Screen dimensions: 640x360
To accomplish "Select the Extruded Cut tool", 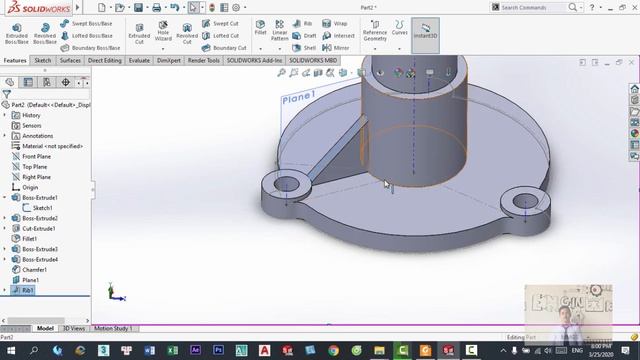I will [x=139, y=33].
